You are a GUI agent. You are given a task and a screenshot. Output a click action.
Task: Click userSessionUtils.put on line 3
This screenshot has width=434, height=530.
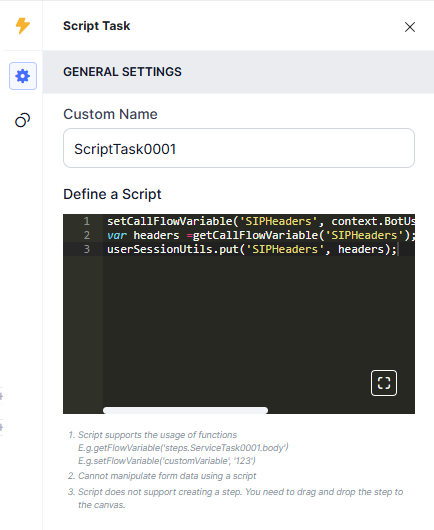coord(173,249)
